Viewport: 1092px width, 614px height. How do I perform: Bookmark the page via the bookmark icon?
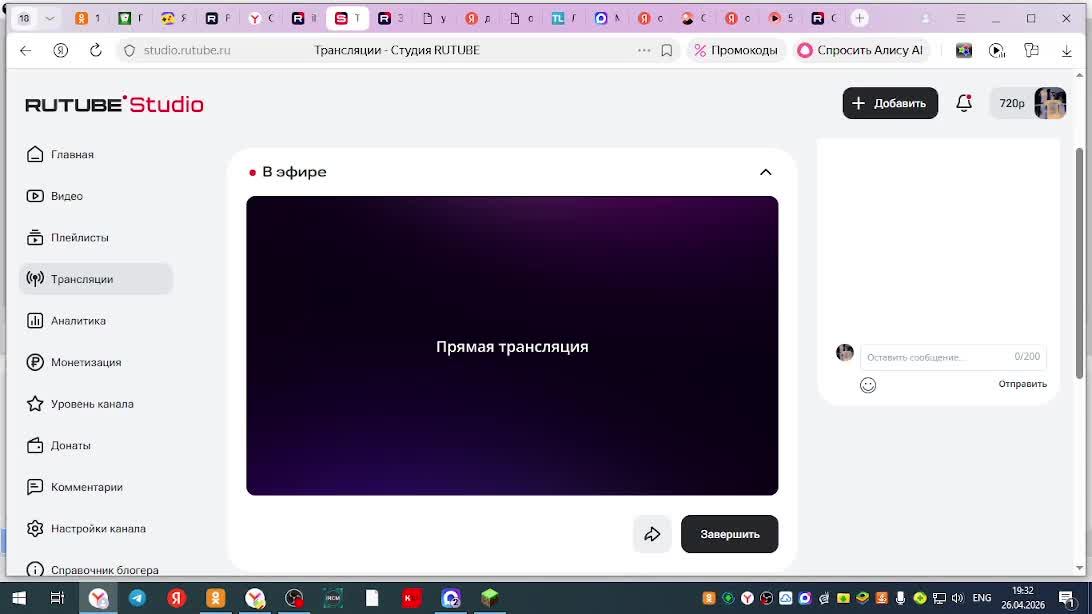[x=666, y=50]
